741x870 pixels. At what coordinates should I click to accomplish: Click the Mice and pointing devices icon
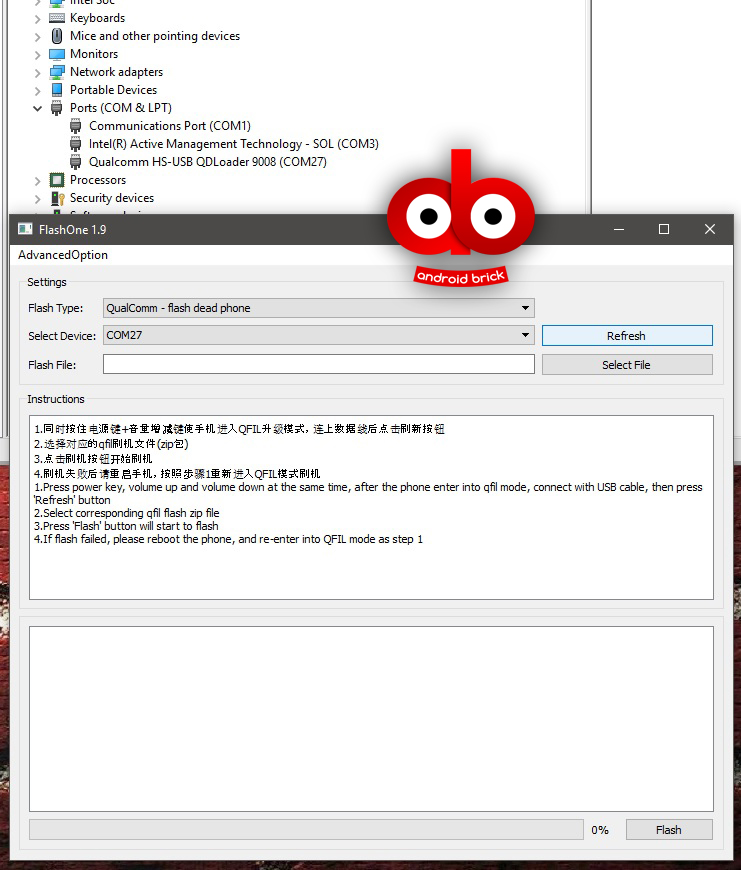(57, 36)
